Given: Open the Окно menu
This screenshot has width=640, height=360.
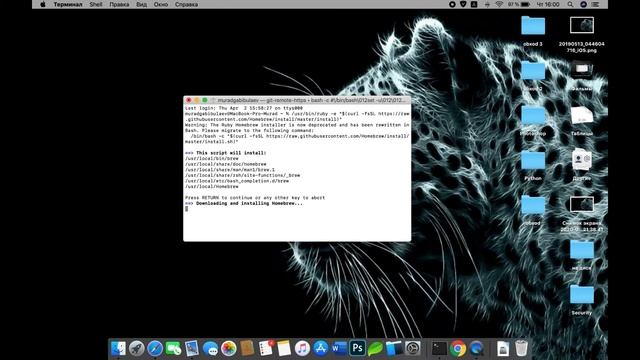Looking at the screenshot, I should coord(161,4).
